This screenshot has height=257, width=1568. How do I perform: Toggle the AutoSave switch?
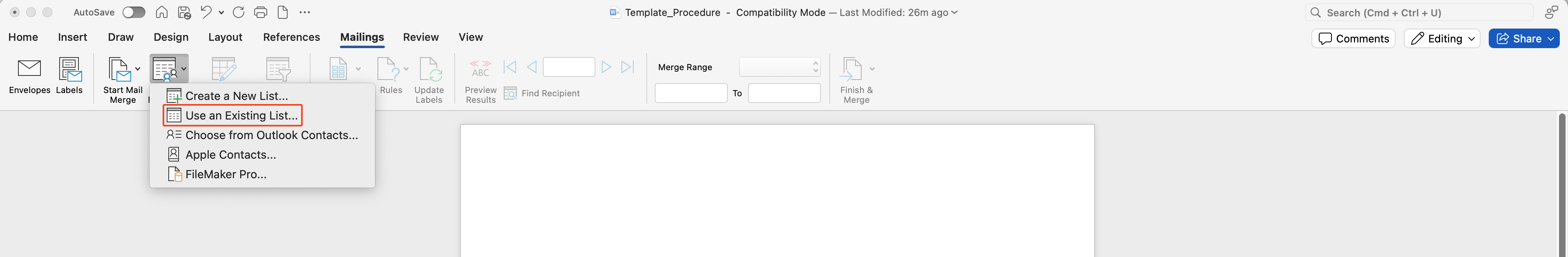pyautogui.click(x=133, y=12)
